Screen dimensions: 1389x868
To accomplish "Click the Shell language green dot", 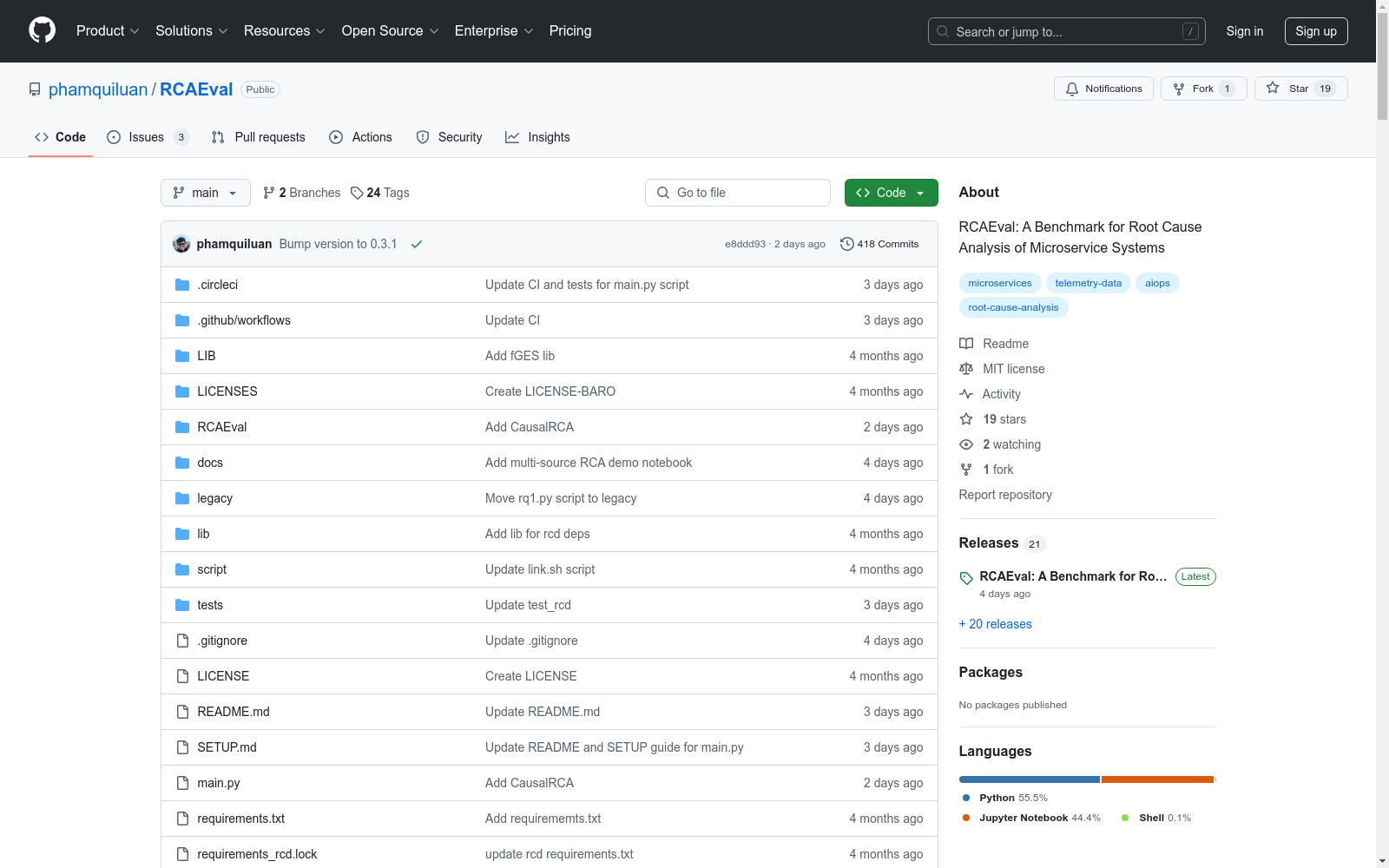I will pos(1125,818).
